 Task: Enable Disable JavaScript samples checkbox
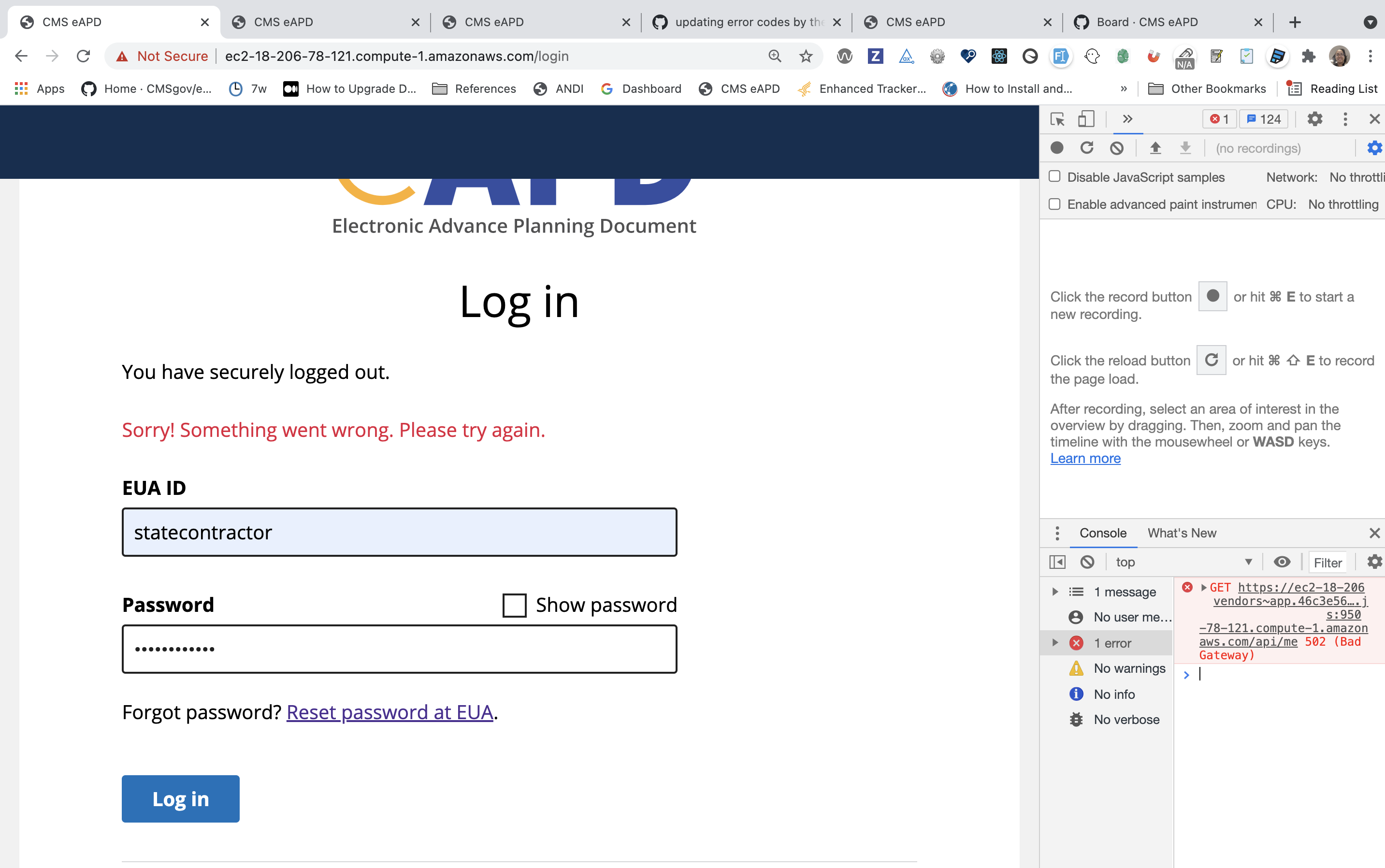click(1054, 176)
